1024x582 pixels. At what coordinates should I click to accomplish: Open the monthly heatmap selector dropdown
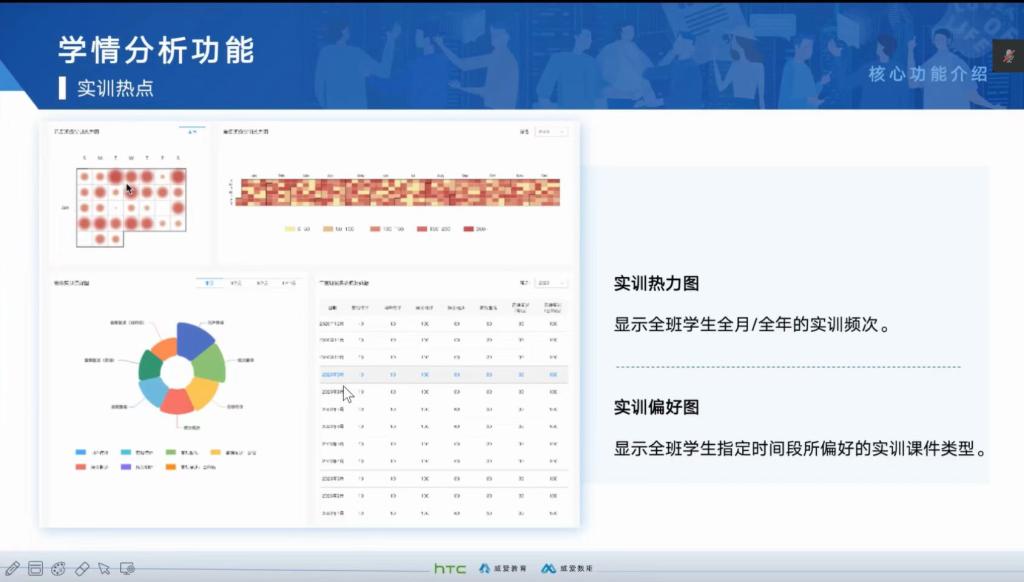pos(194,132)
